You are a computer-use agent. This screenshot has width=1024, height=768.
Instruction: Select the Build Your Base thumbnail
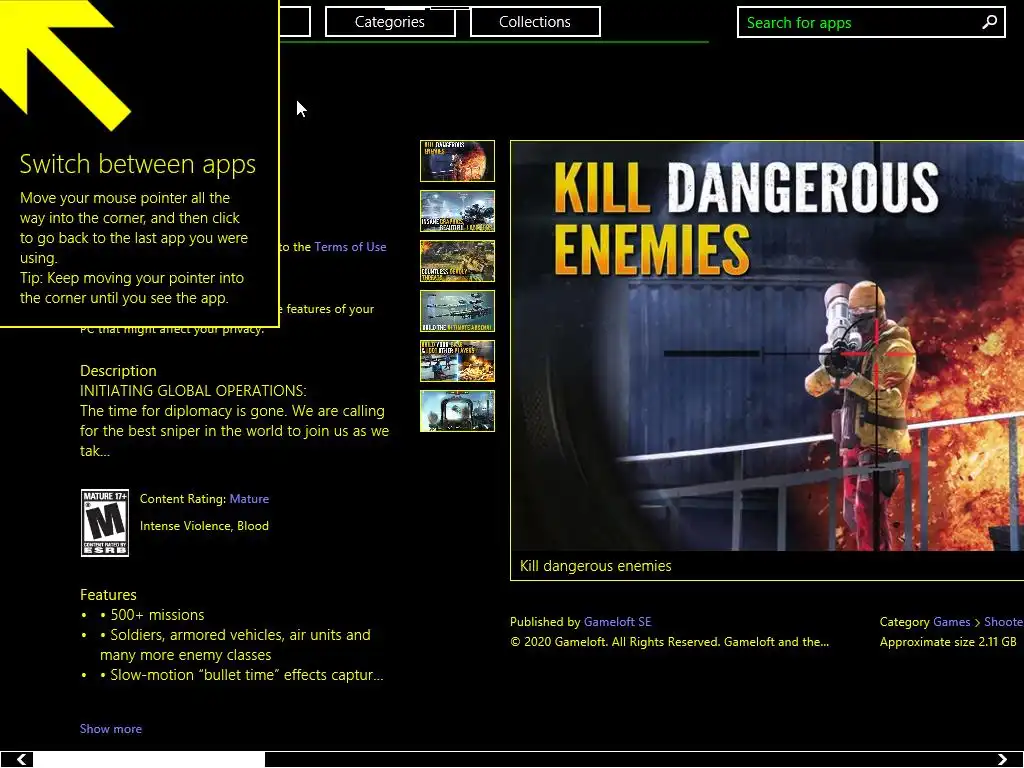tap(457, 361)
